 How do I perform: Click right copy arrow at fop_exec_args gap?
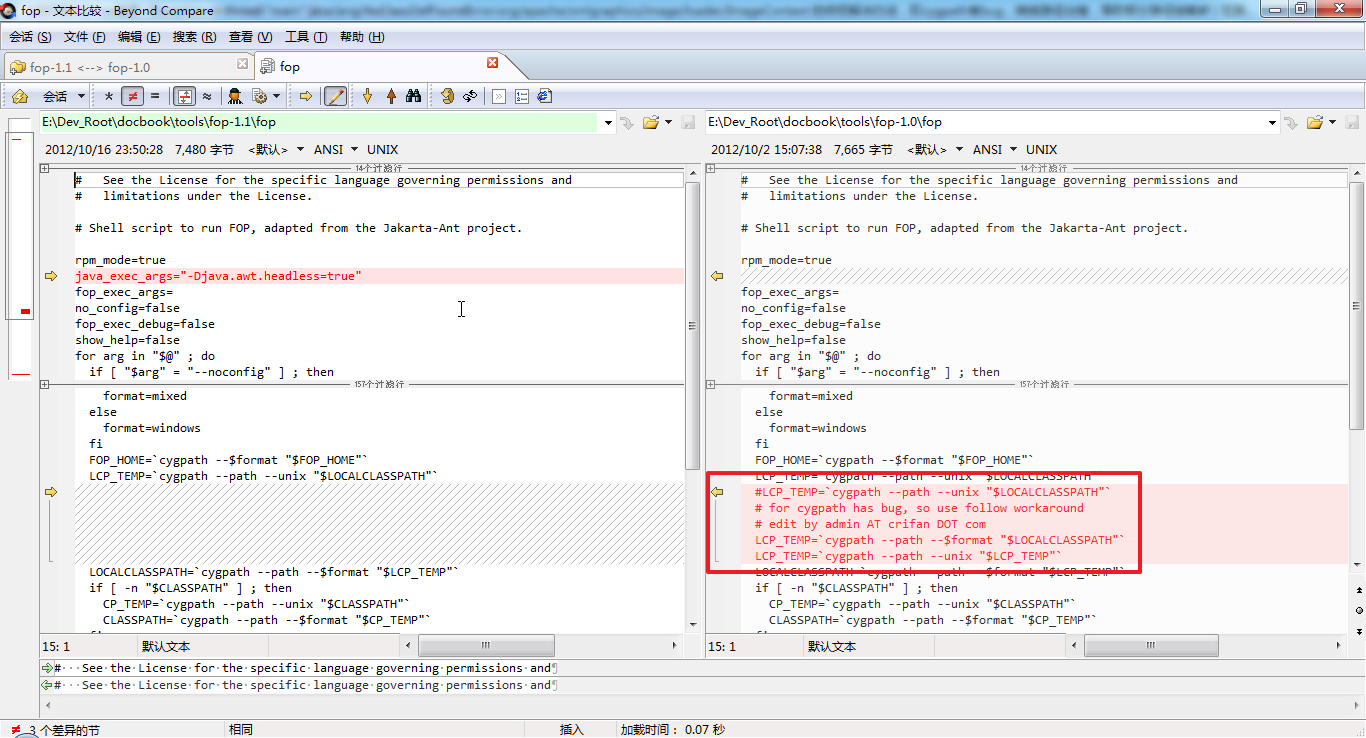click(716, 276)
